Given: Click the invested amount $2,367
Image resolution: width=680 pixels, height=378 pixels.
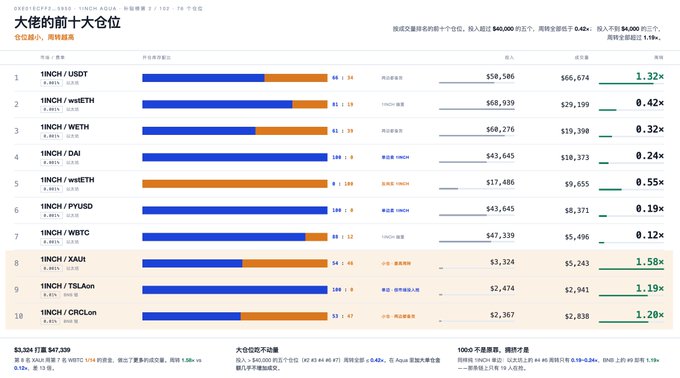Looking at the screenshot, I should point(502,315).
